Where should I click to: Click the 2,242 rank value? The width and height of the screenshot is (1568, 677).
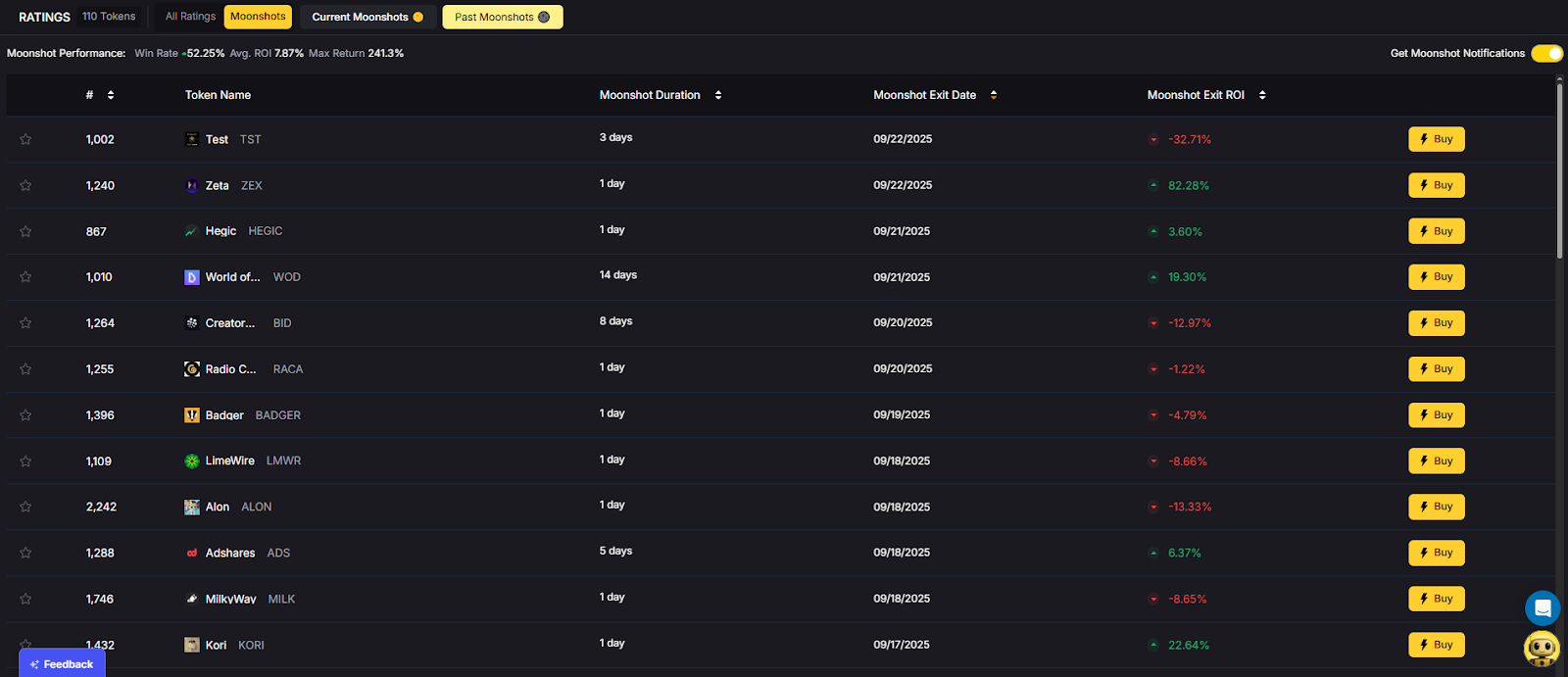101,507
